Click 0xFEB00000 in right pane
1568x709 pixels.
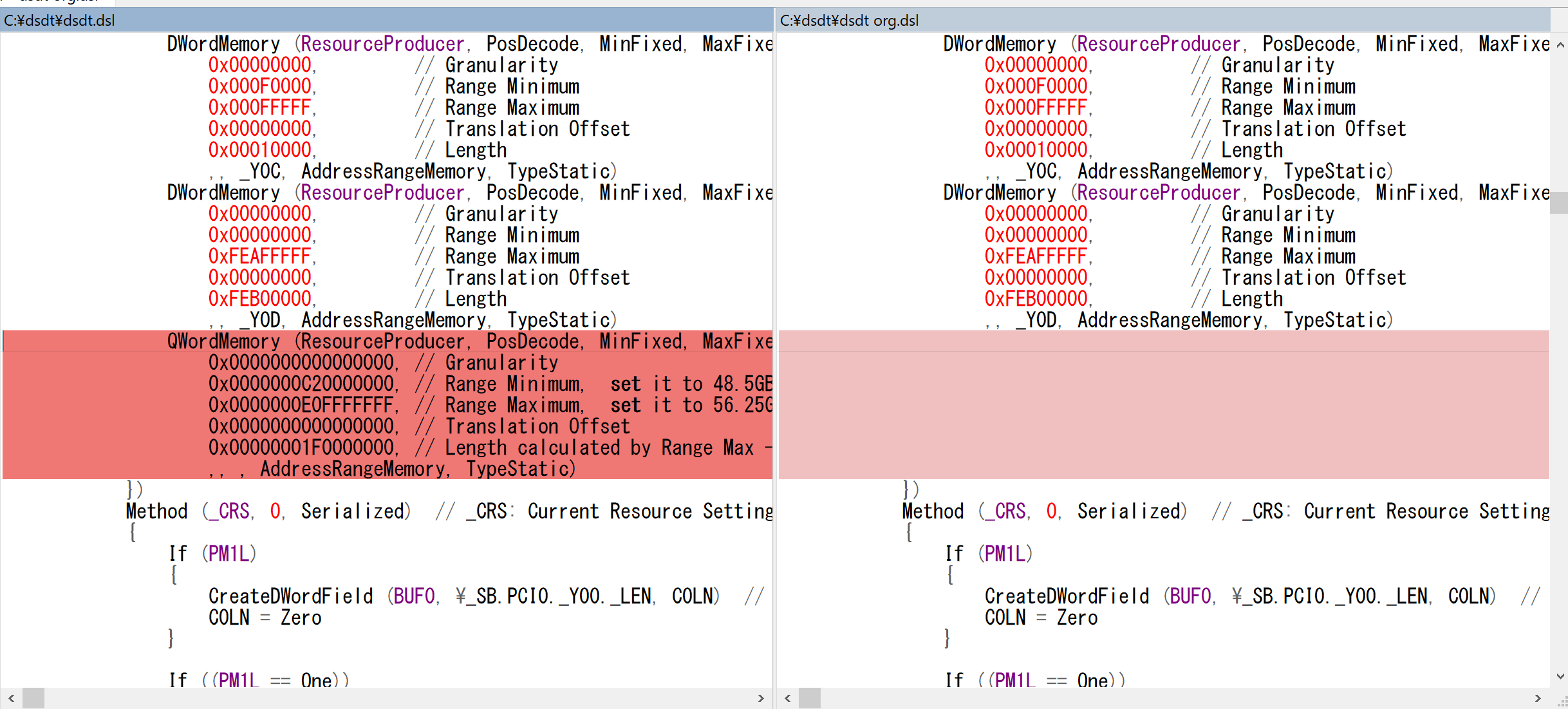tap(1036, 299)
